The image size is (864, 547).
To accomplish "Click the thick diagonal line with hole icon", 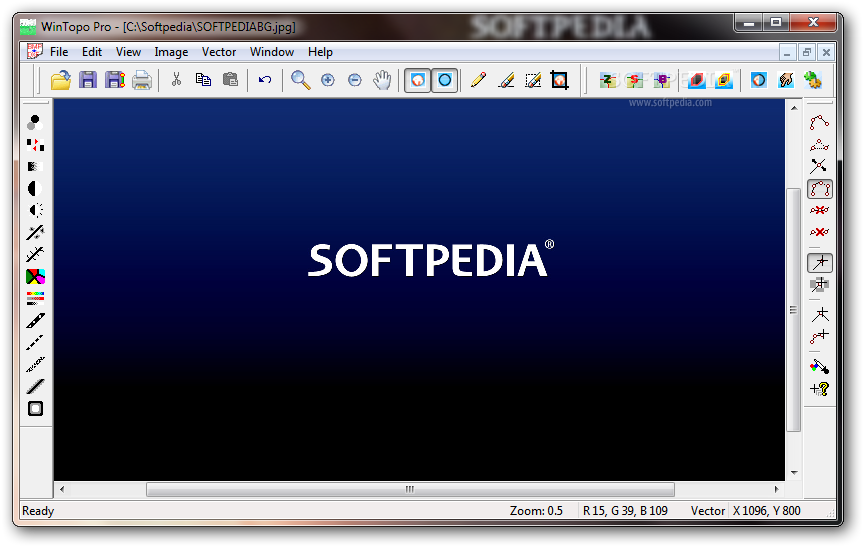I will click(35, 321).
